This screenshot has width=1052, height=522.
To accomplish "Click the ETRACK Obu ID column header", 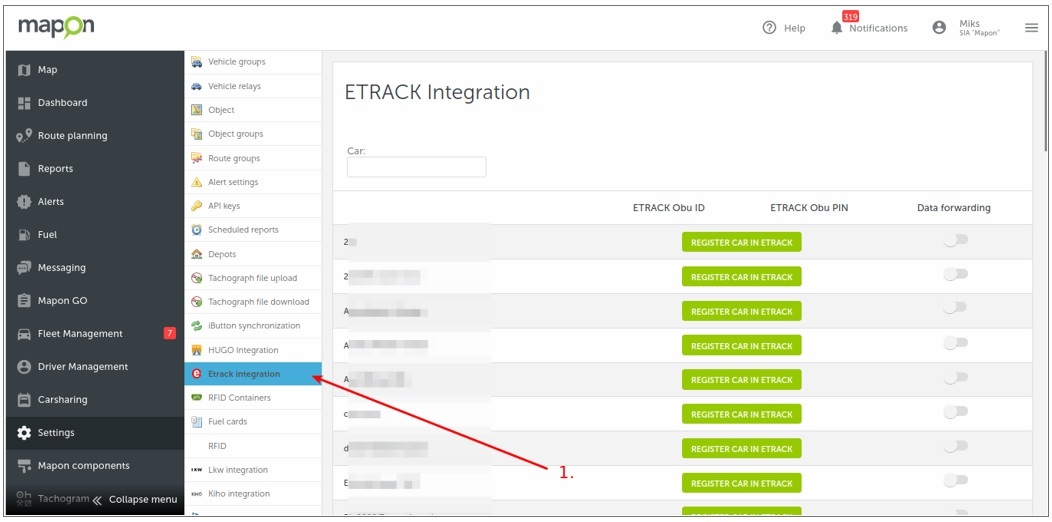I will (x=668, y=208).
